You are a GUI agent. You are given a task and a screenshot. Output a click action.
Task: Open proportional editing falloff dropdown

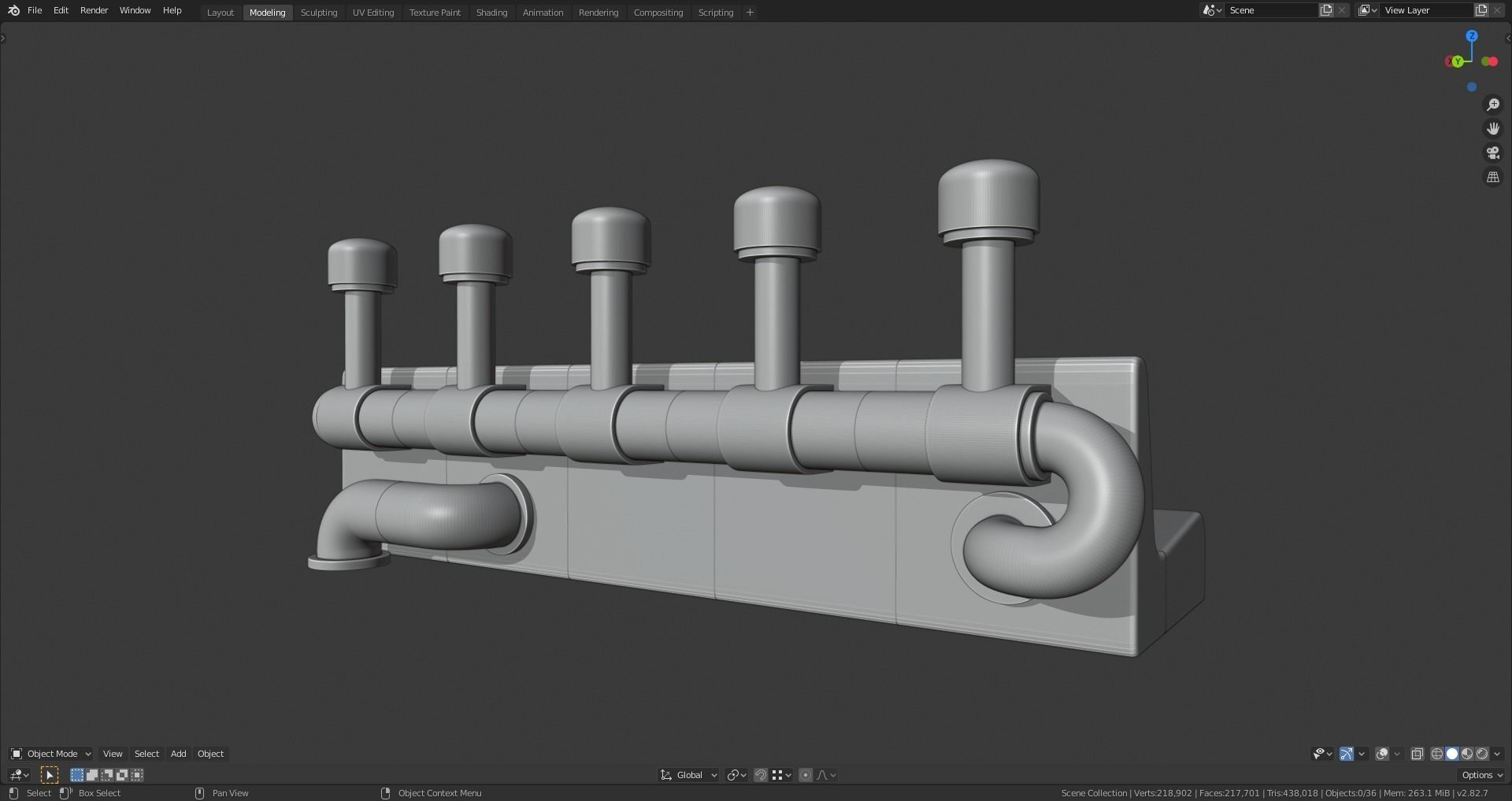coord(826,775)
